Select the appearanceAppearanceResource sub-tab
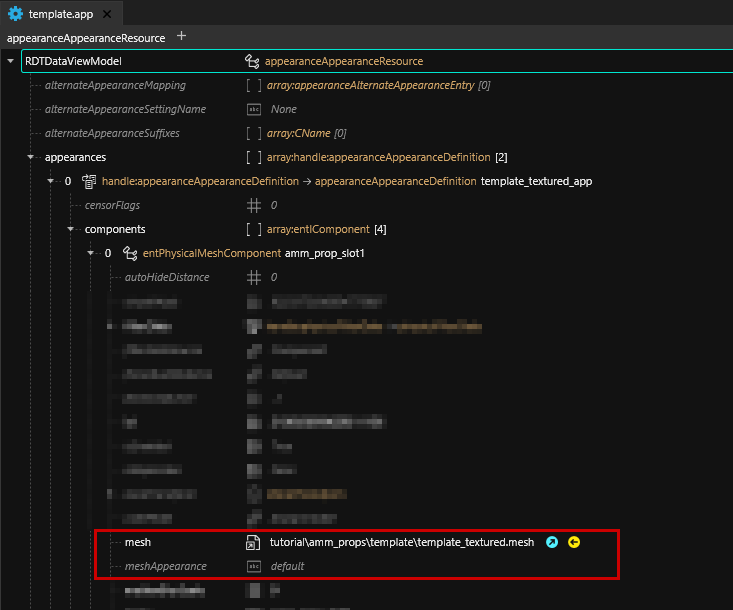The height and width of the screenshot is (610, 733). point(86,37)
